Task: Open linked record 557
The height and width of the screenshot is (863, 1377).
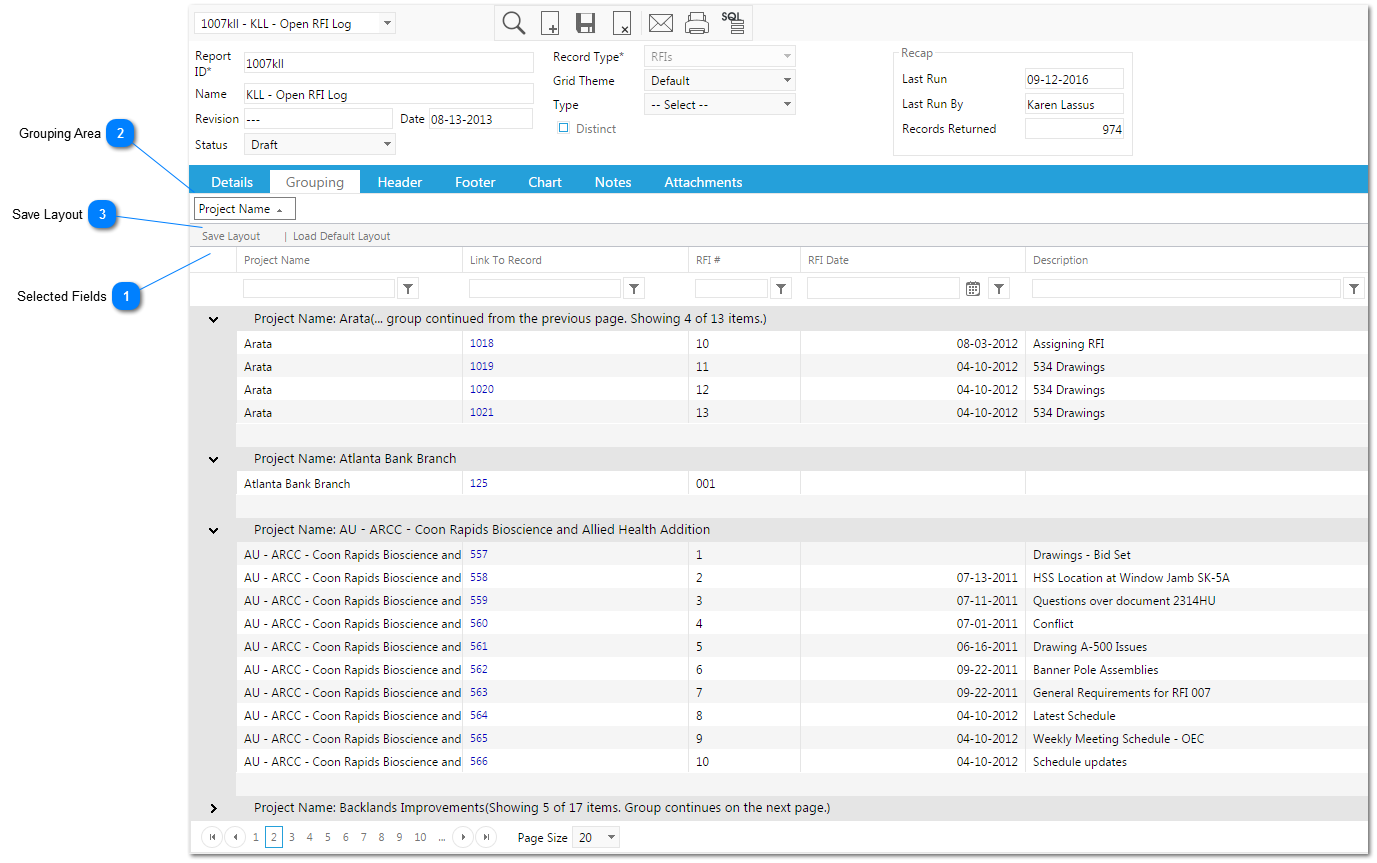Action: click(x=479, y=554)
